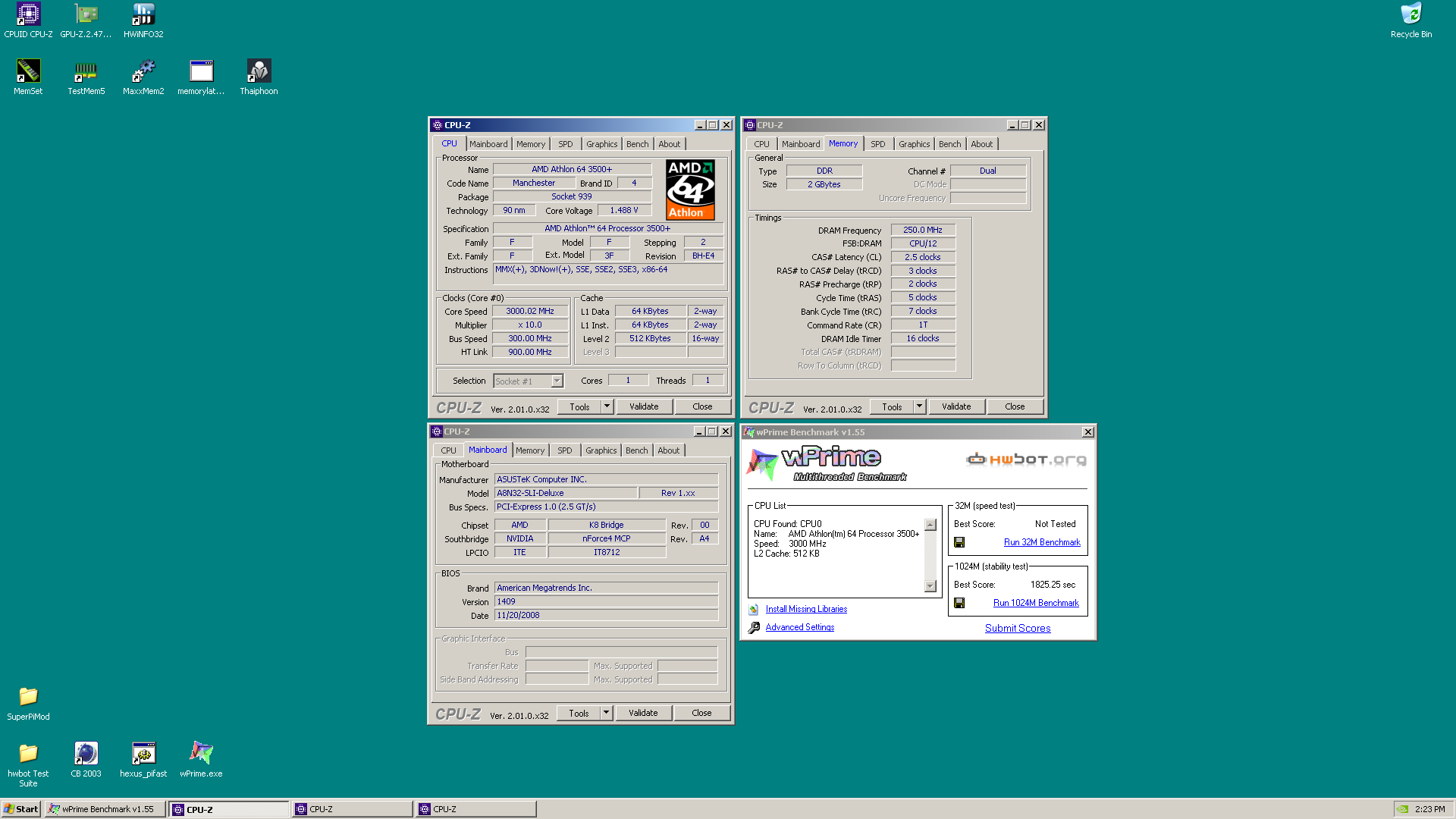This screenshot has width=1456, height=819.
Task: Click the Instructions field listing MMX, SSE
Action: point(608,274)
